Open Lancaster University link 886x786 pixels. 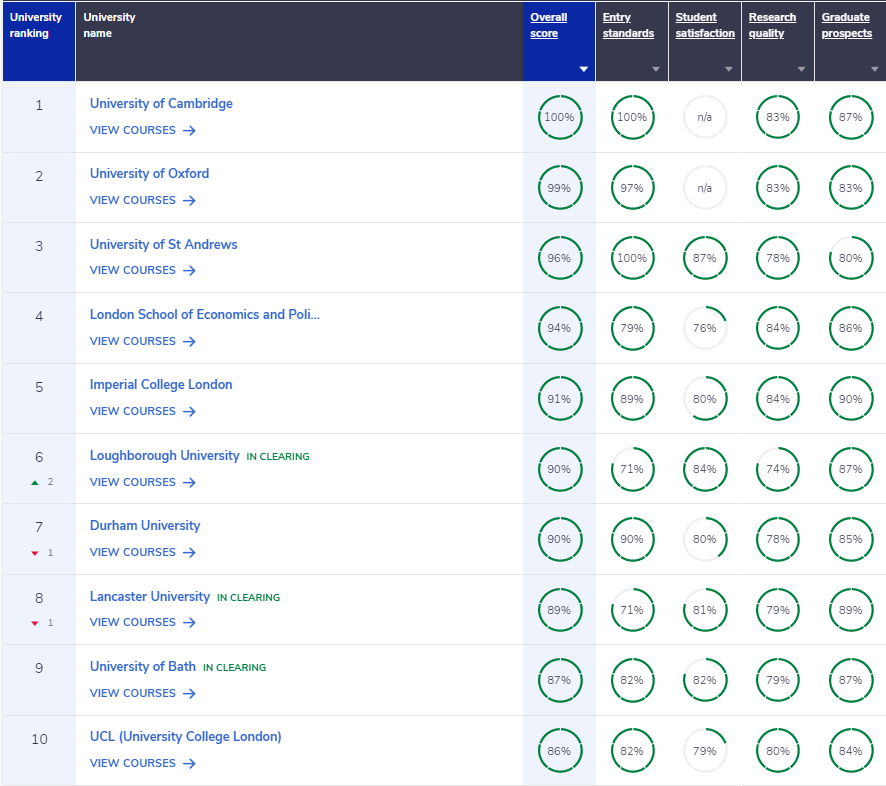[x=150, y=596]
